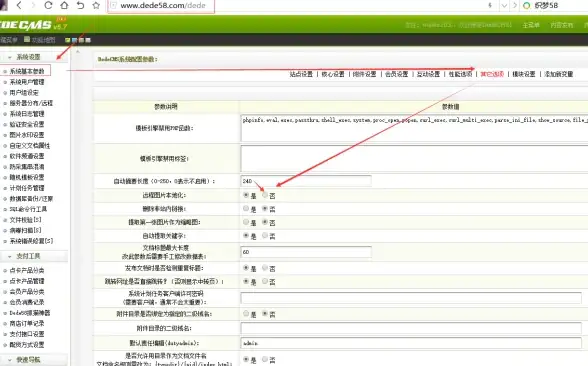
Task: Open 计划任务管理 in sidebar
Action: click(x=27, y=188)
